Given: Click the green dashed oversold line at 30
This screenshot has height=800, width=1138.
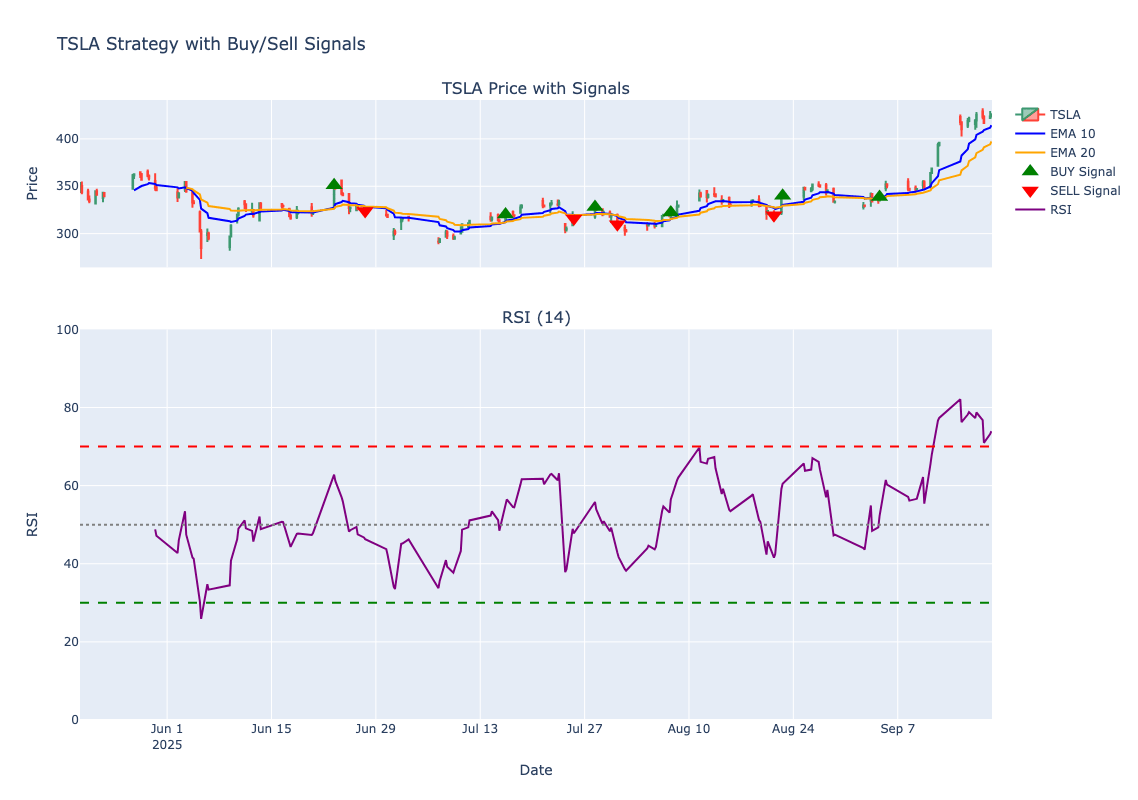Looking at the screenshot, I should pyautogui.click(x=536, y=603).
